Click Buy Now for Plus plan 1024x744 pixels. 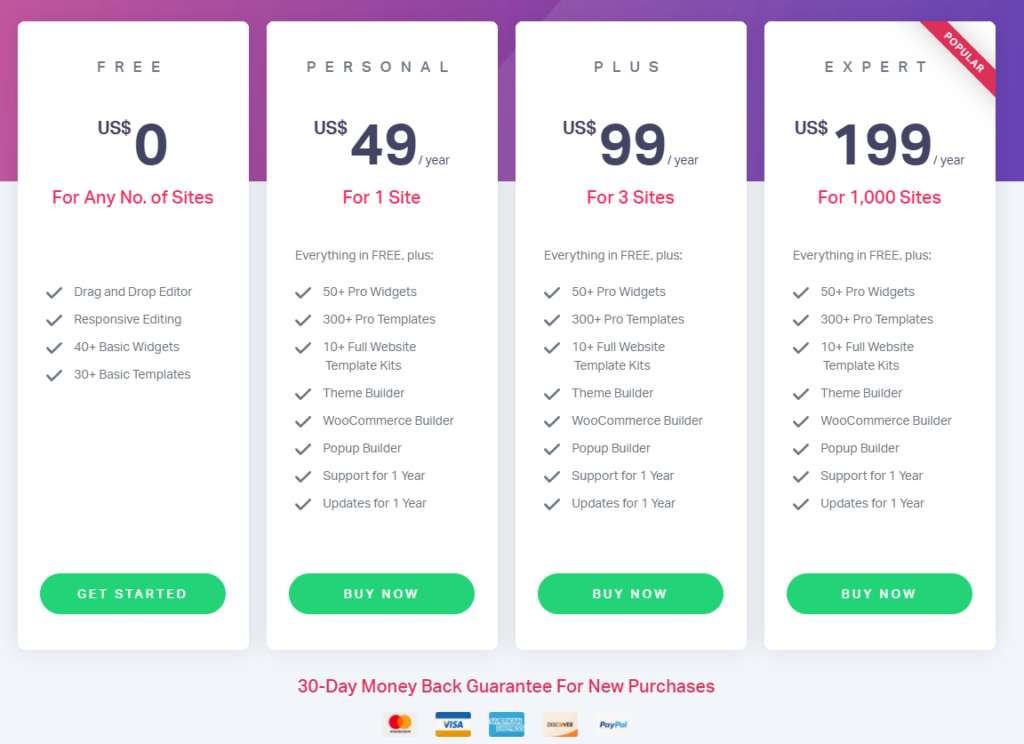(x=630, y=594)
